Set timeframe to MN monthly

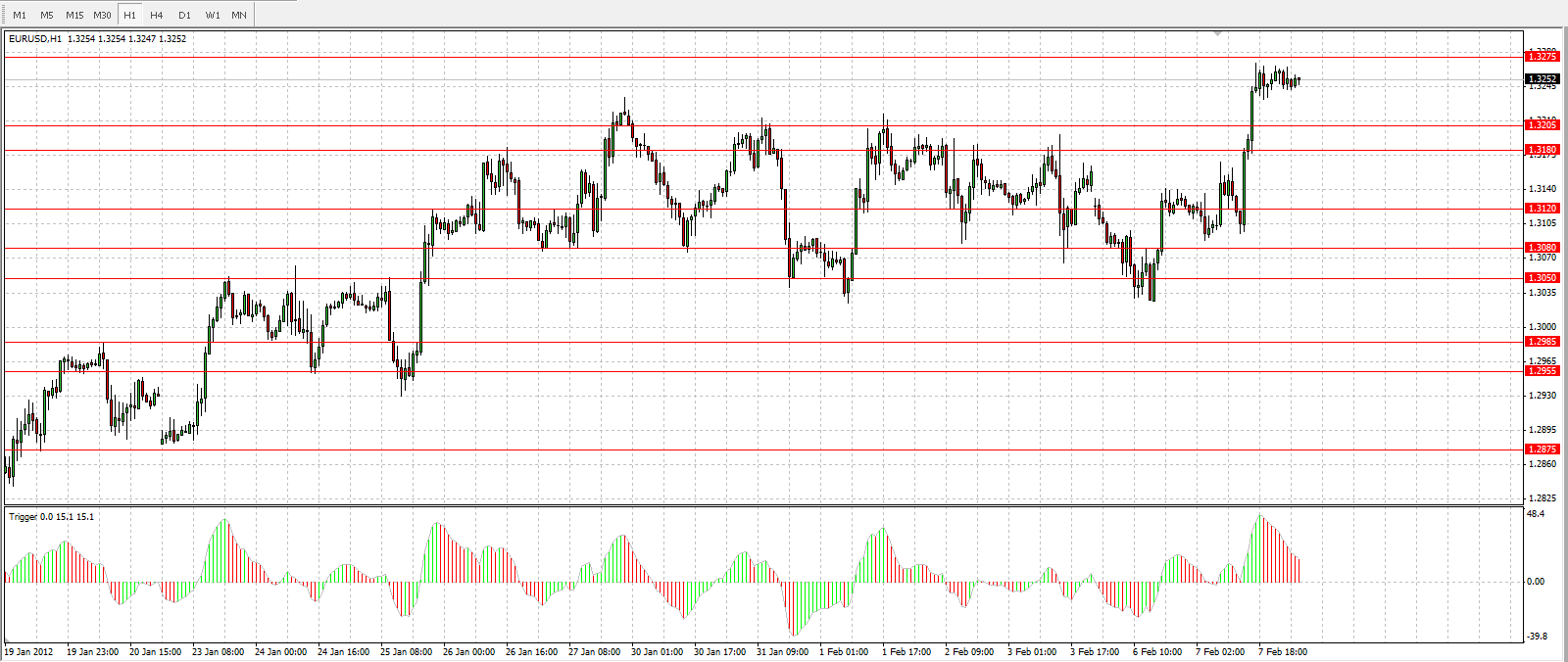tap(239, 15)
